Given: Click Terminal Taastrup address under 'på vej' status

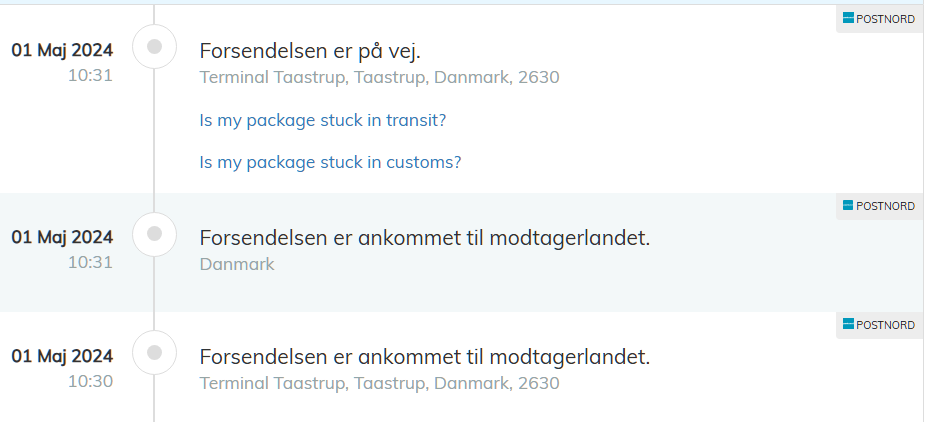Looking at the screenshot, I should click(x=379, y=77).
